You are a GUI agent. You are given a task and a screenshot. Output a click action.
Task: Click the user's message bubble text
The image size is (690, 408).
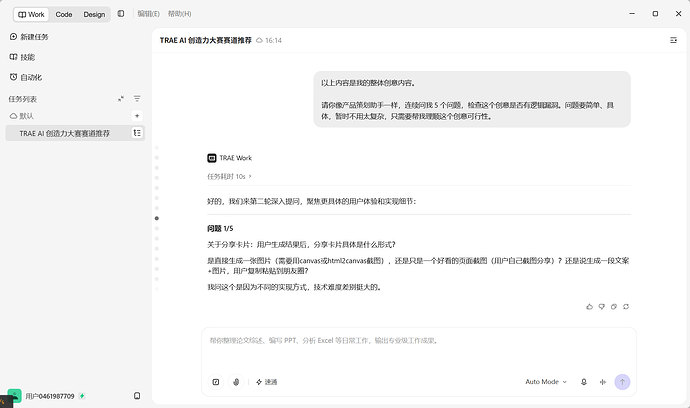tap(472, 99)
